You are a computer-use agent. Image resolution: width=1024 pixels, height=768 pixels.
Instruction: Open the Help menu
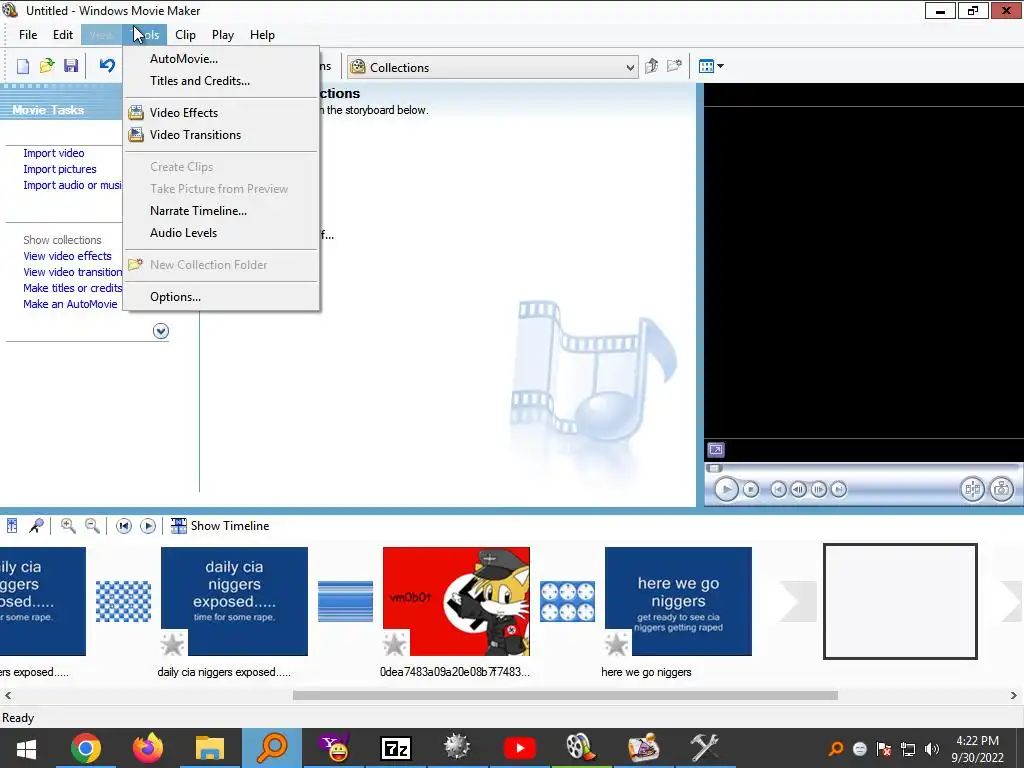(262, 35)
